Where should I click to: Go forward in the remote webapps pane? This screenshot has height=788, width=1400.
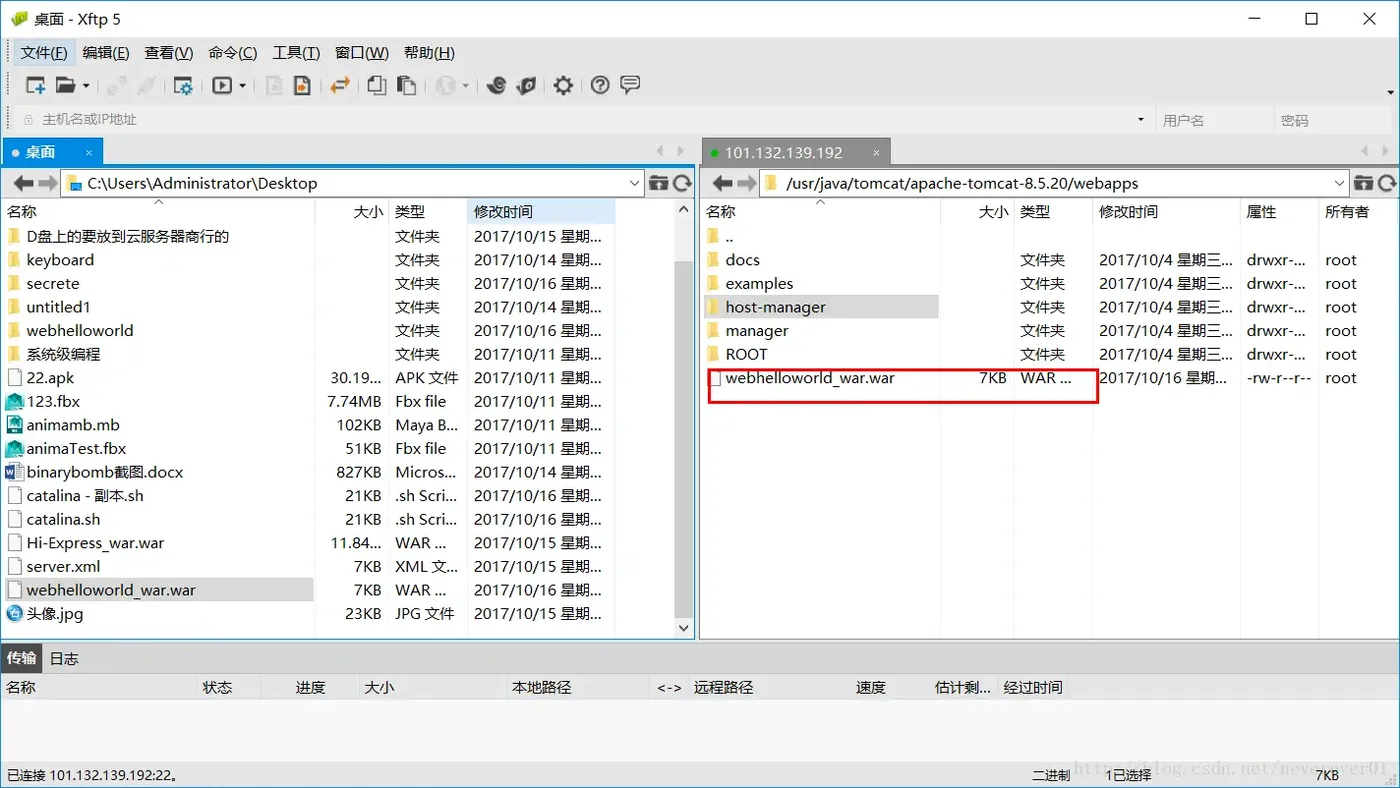click(x=748, y=183)
